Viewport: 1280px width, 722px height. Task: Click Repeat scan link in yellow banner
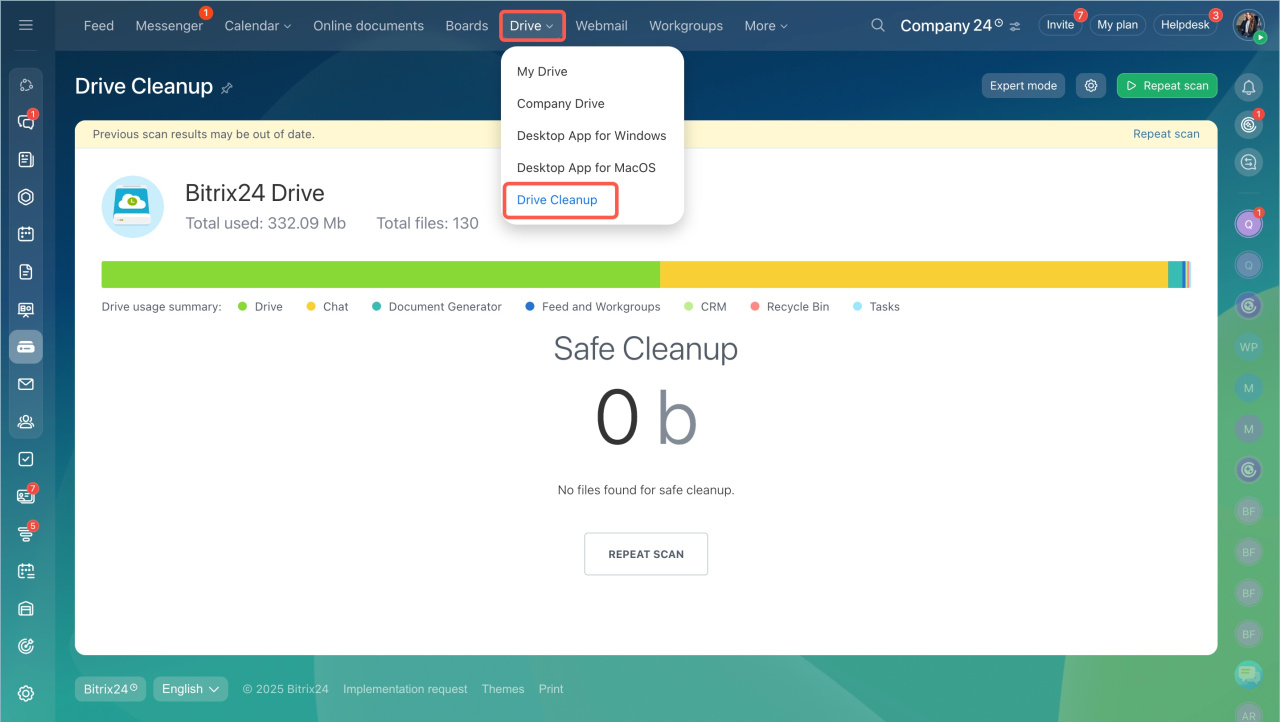pyautogui.click(x=1166, y=134)
